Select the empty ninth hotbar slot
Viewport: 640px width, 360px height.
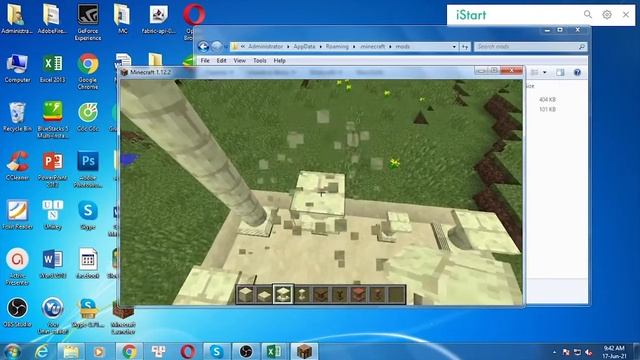[x=396, y=294]
